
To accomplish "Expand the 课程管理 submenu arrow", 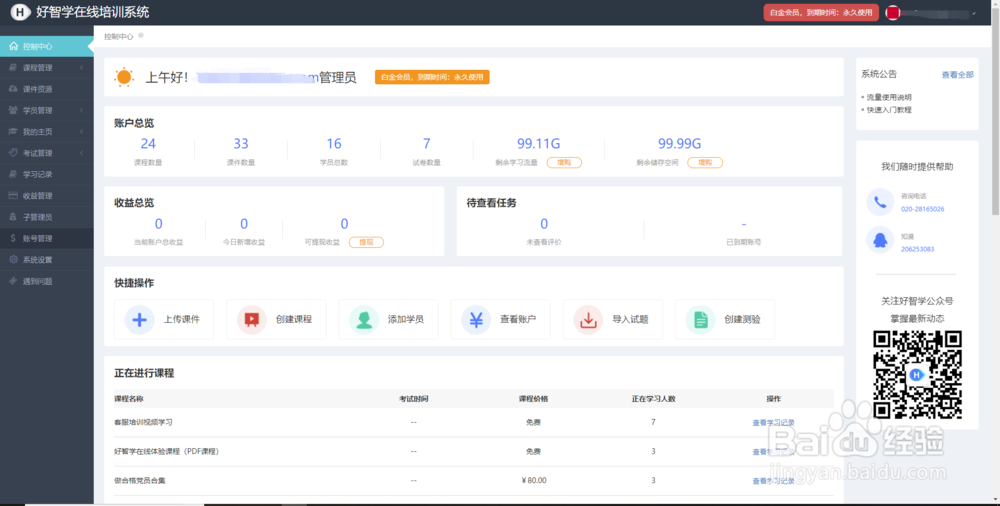I will (82, 68).
